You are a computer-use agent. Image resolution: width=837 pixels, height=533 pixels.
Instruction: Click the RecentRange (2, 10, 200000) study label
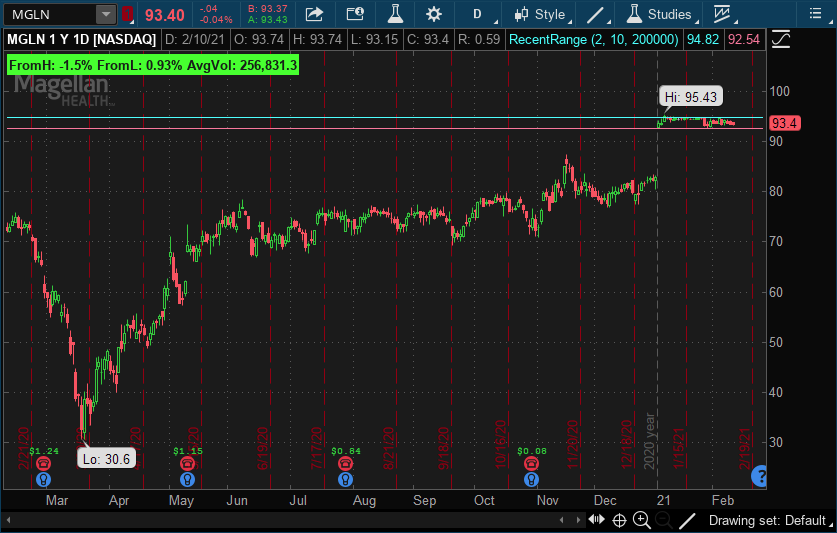(594, 40)
